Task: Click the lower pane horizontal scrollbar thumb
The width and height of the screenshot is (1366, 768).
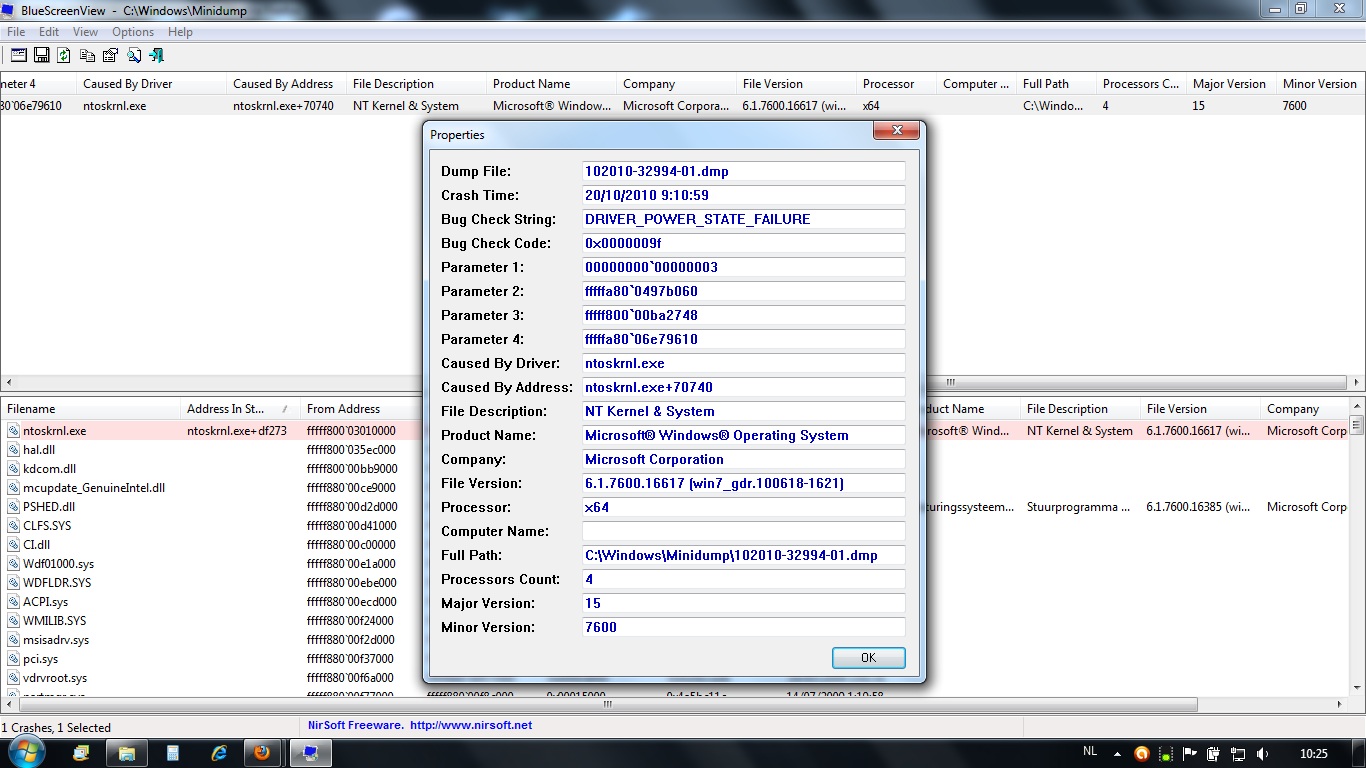Action: click(x=607, y=704)
